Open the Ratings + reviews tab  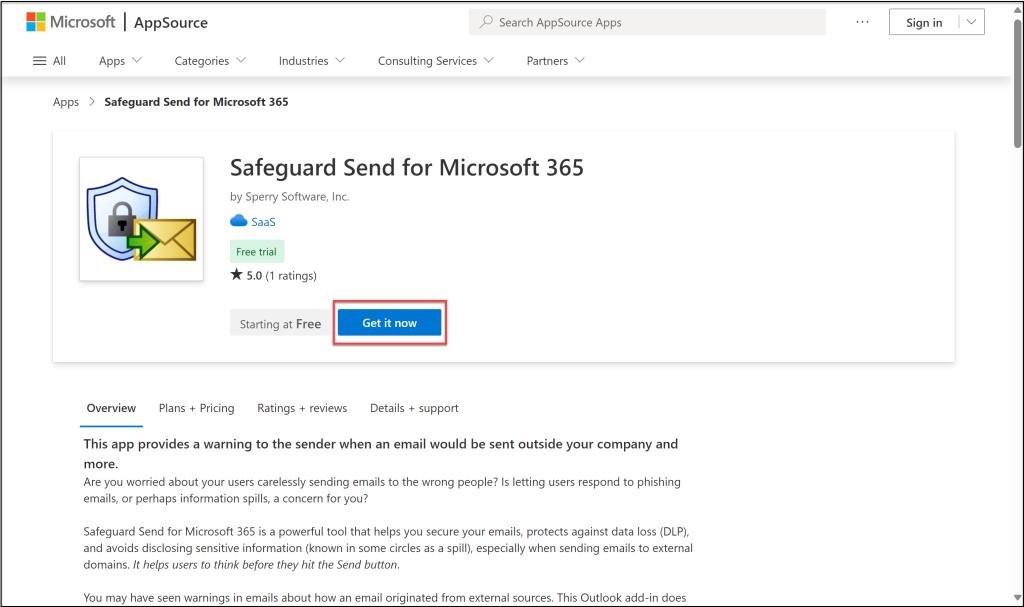302,408
